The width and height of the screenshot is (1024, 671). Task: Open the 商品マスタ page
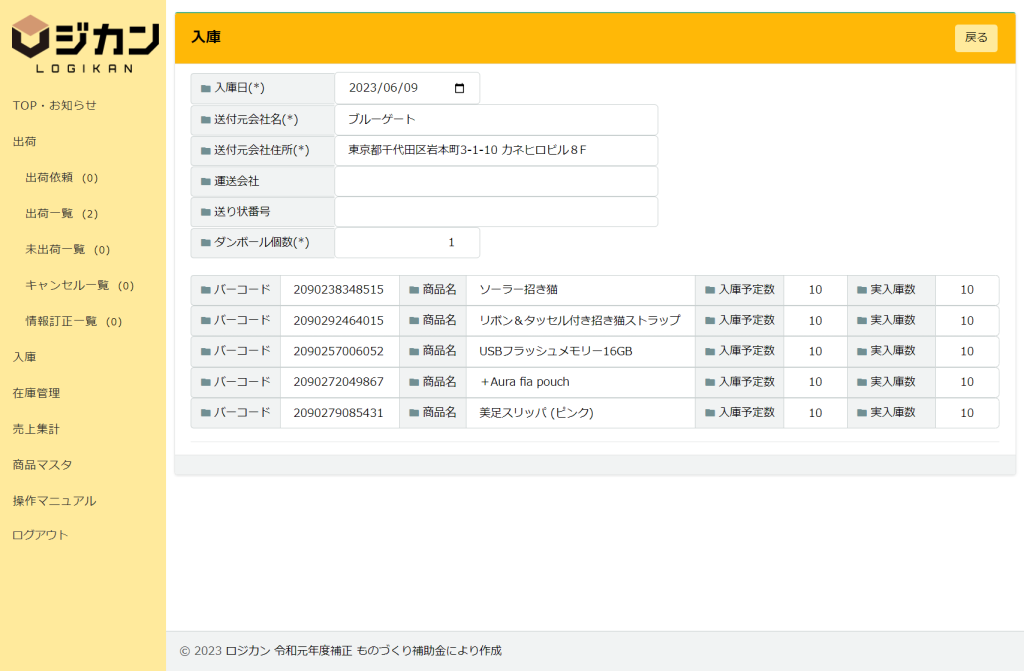(42, 465)
